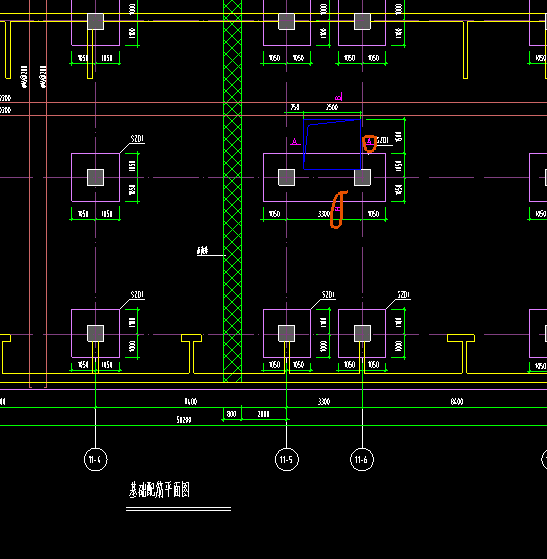The width and height of the screenshot is (547, 559).
Task: Pick the 750 dimension text near the top
Action: pyautogui.click(x=295, y=107)
